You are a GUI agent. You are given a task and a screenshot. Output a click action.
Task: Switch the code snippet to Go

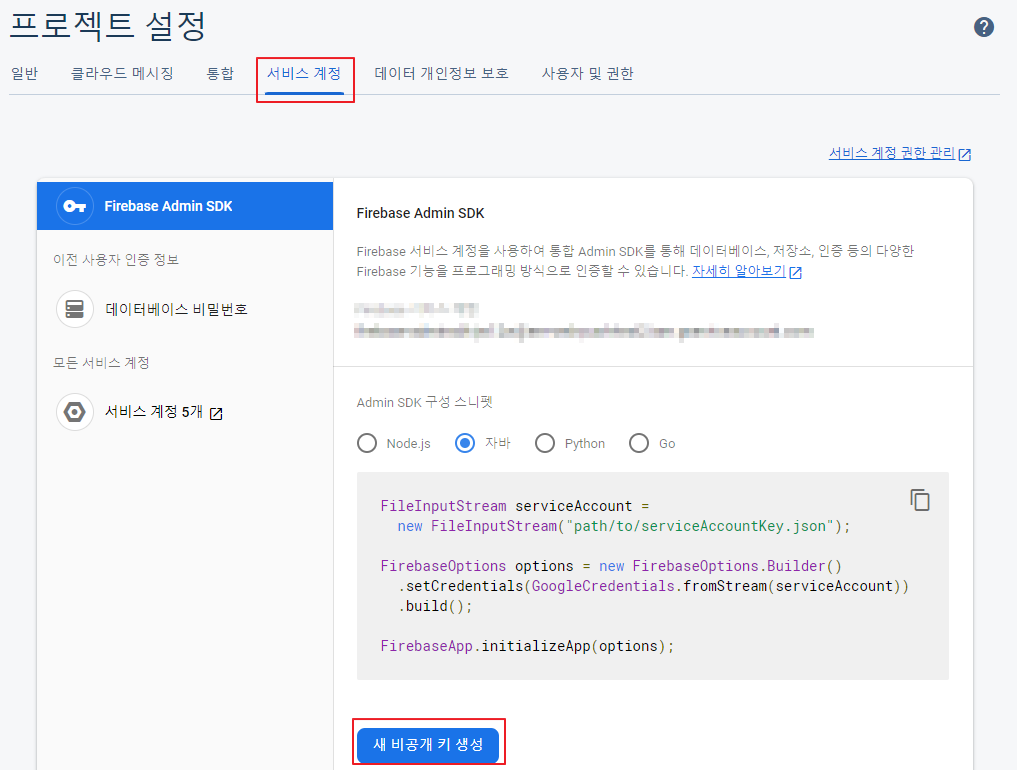pyautogui.click(x=638, y=443)
